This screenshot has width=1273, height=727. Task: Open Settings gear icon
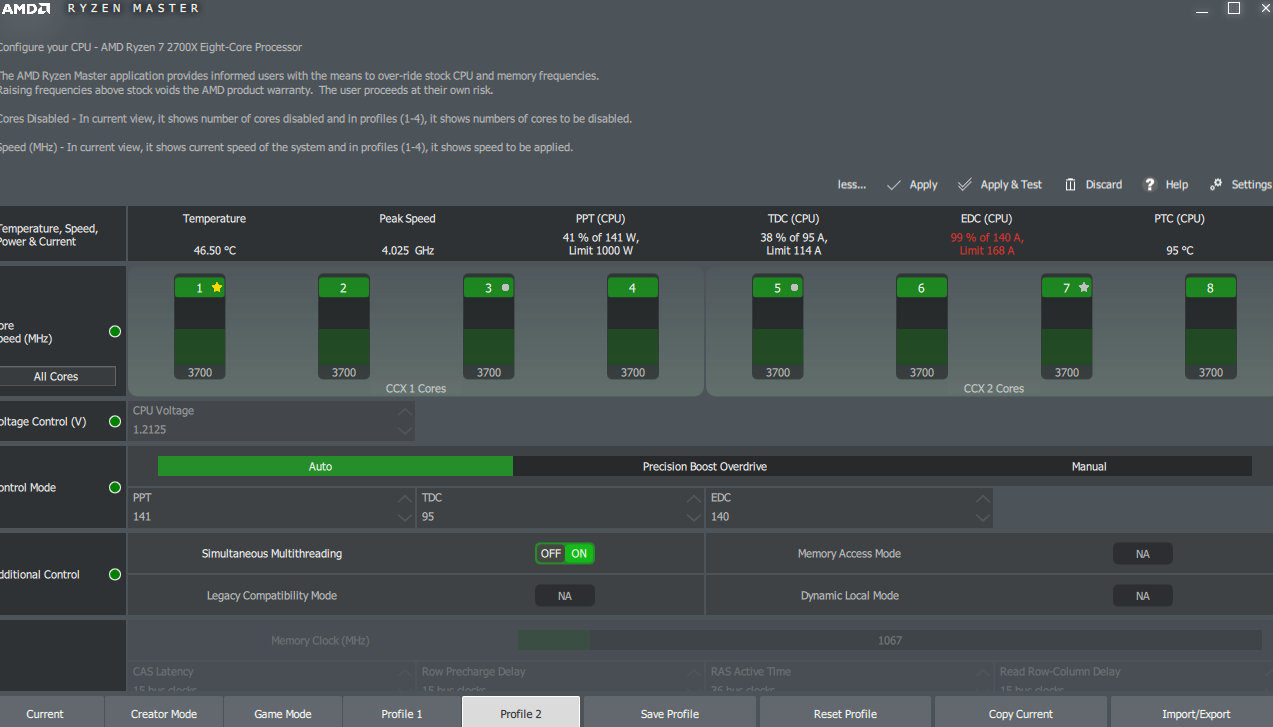point(1216,185)
